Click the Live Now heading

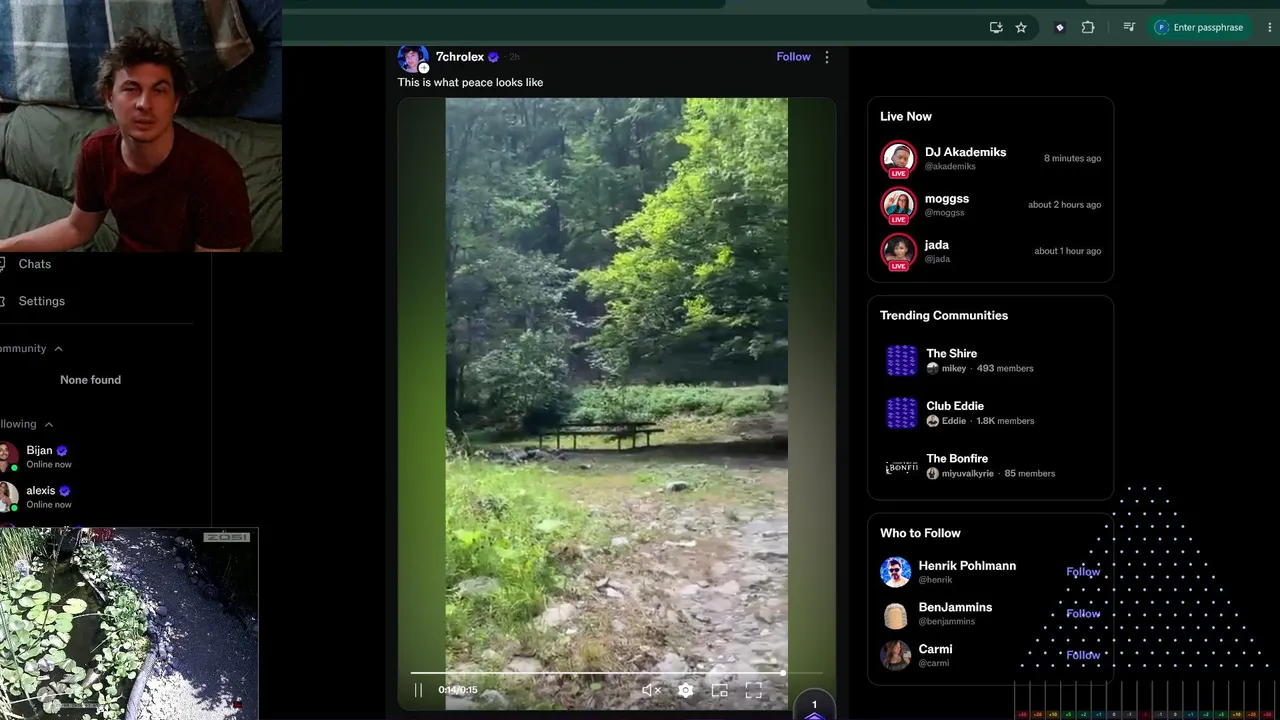pos(906,117)
